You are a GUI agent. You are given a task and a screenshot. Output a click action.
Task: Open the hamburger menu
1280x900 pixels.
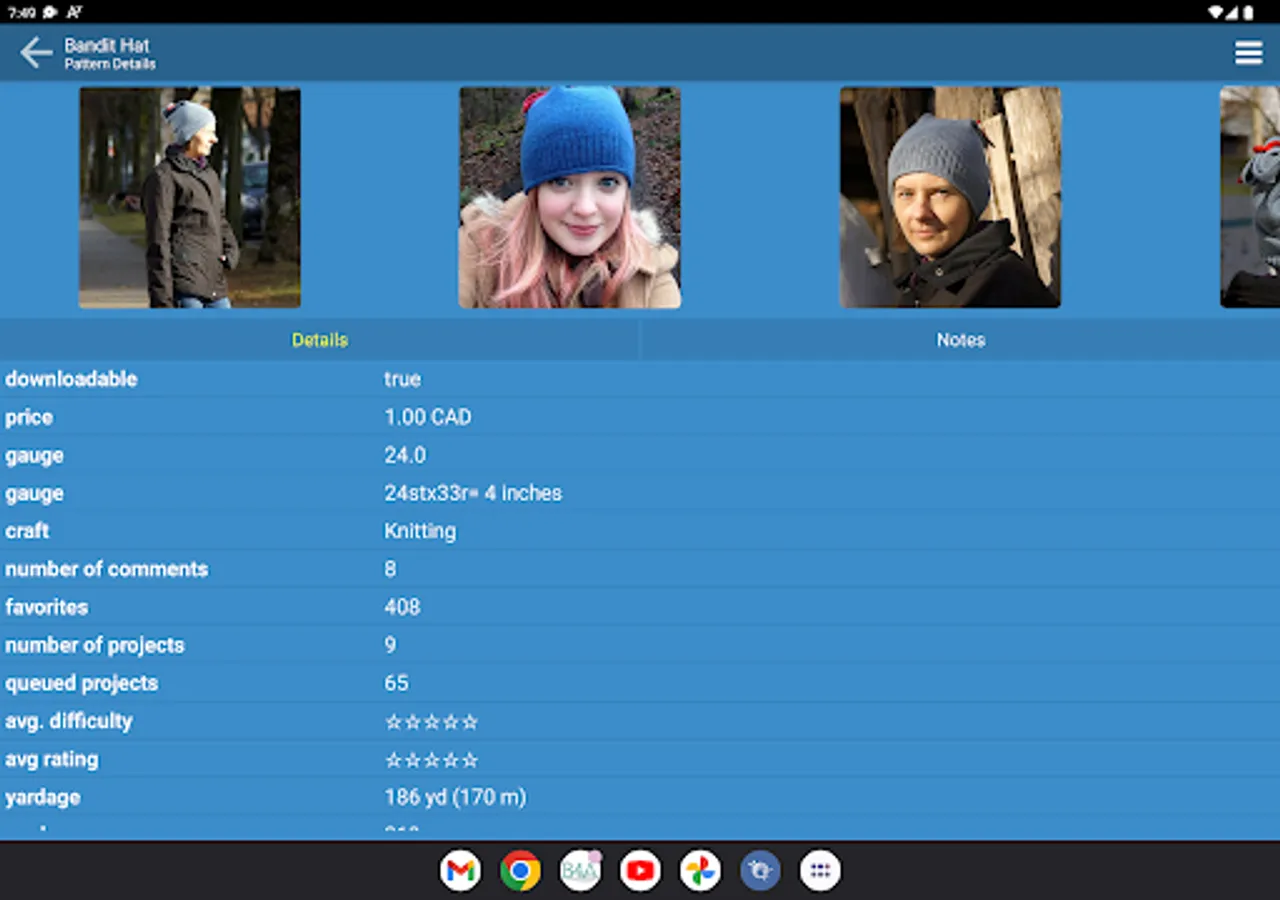(x=1248, y=53)
